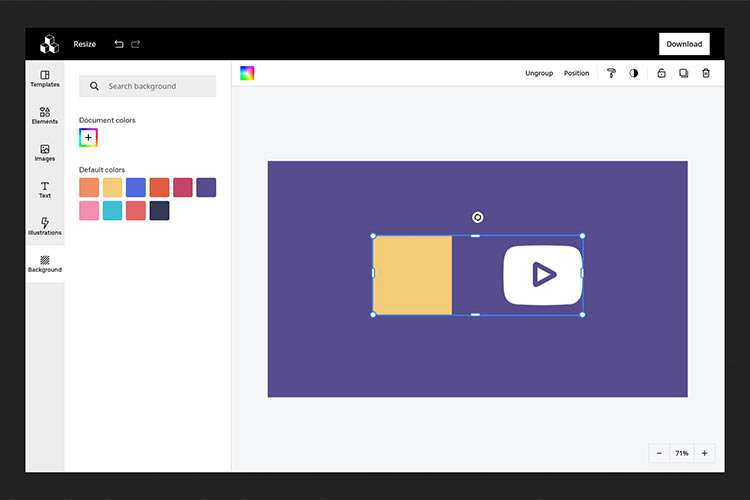Toggle the lock icon in toolbar
The height and width of the screenshot is (500, 750).
(x=661, y=73)
